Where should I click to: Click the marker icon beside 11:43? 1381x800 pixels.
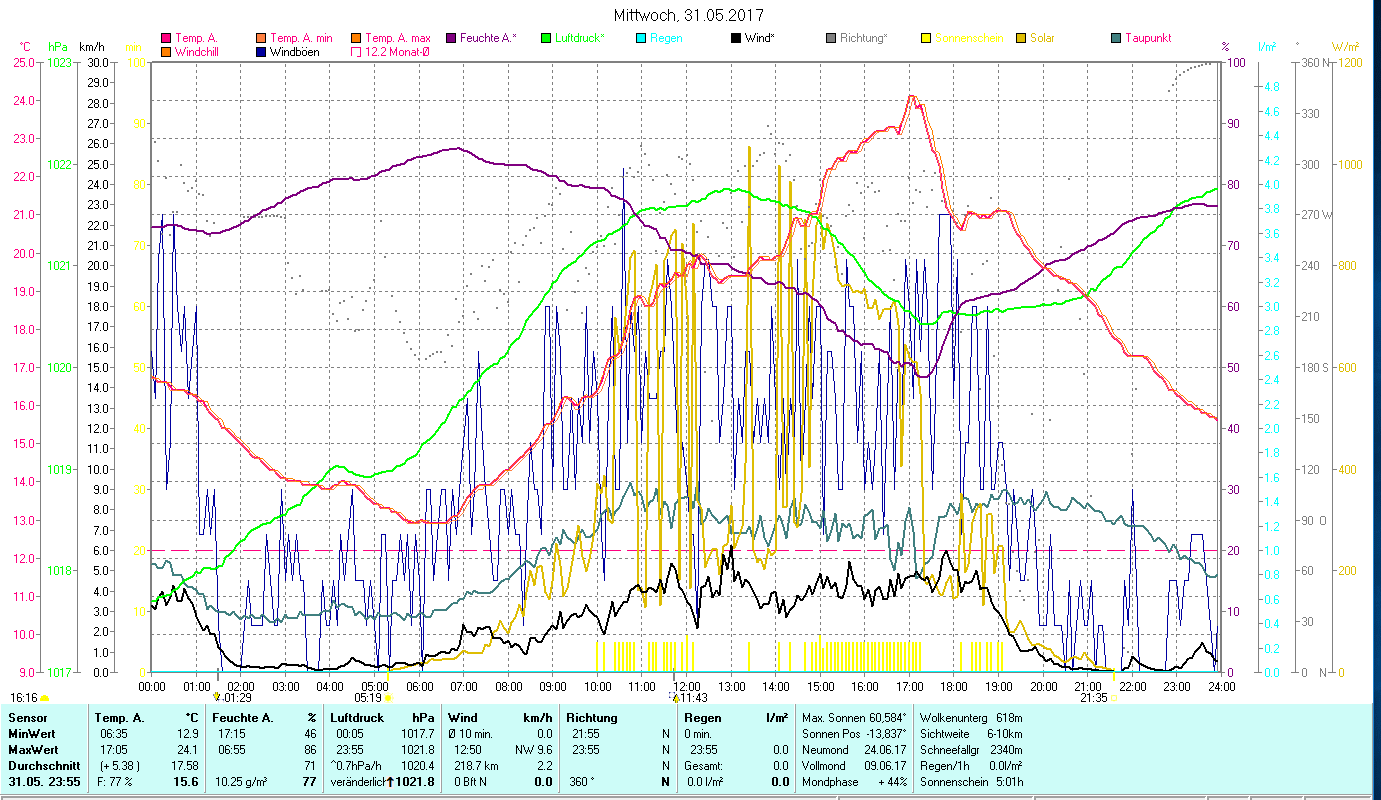pyautogui.click(x=676, y=697)
